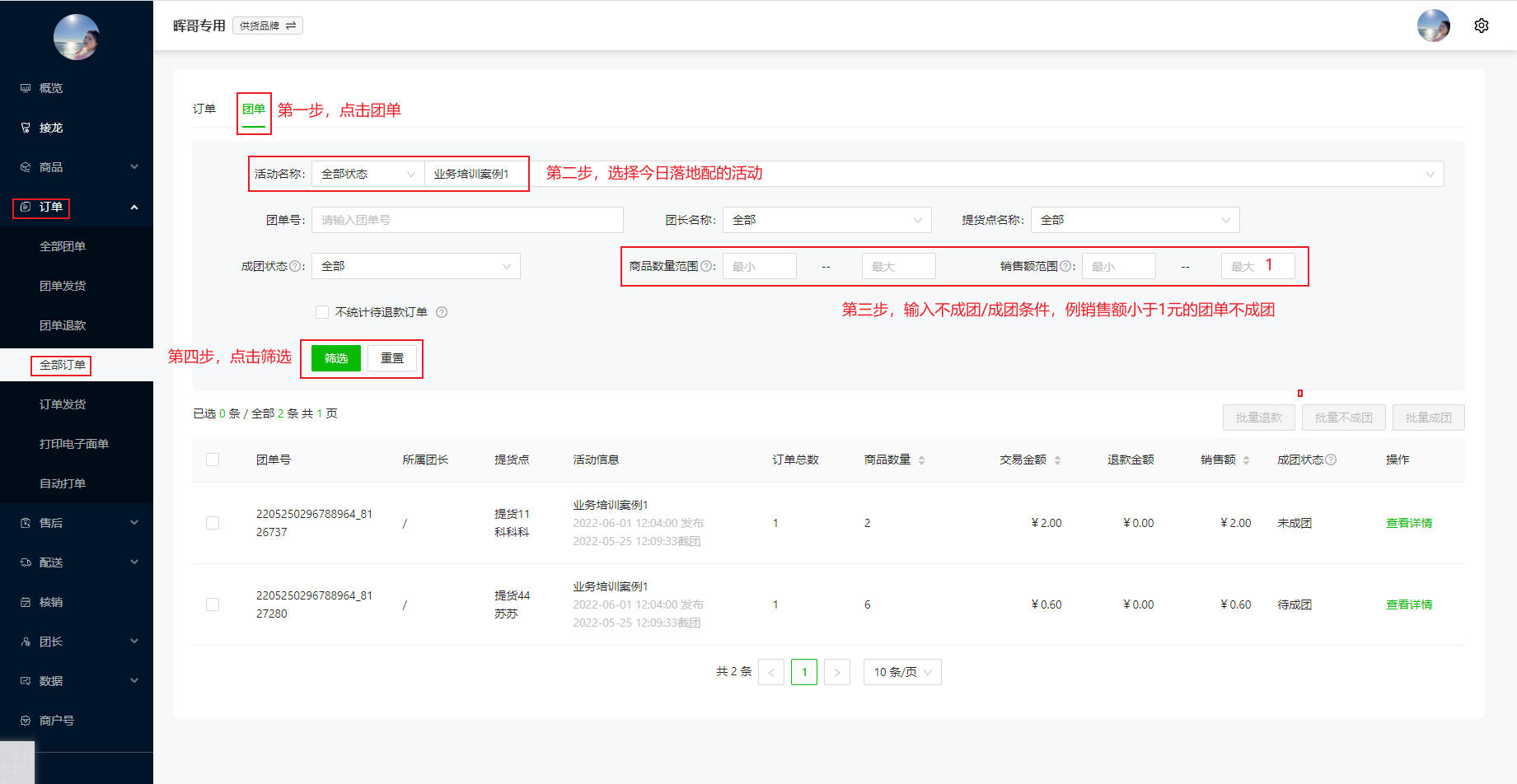
Task: Click the green 筛选 button
Action: 336,358
